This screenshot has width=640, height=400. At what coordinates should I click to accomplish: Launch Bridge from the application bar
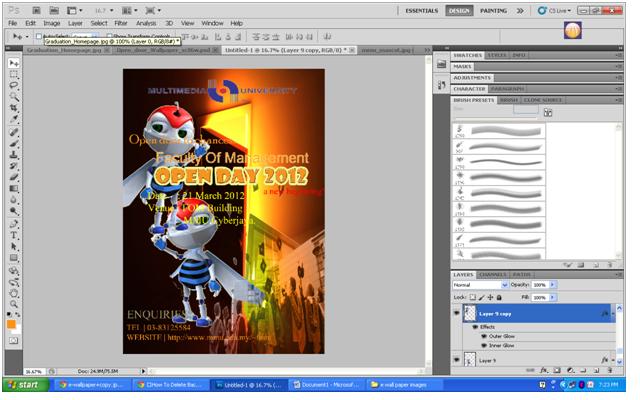coord(36,10)
